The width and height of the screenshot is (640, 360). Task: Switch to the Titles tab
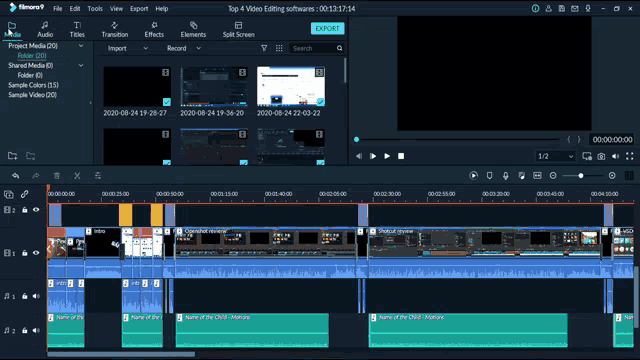coord(77,29)
